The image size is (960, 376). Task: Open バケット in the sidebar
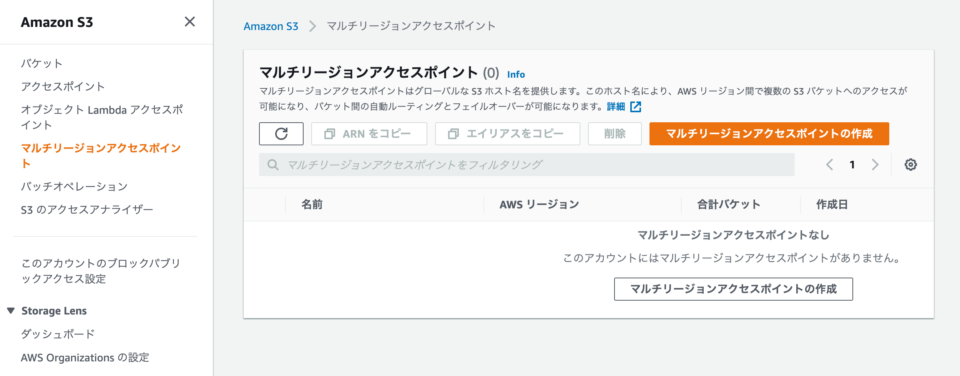pyautogui.click(x=42, y=63)
